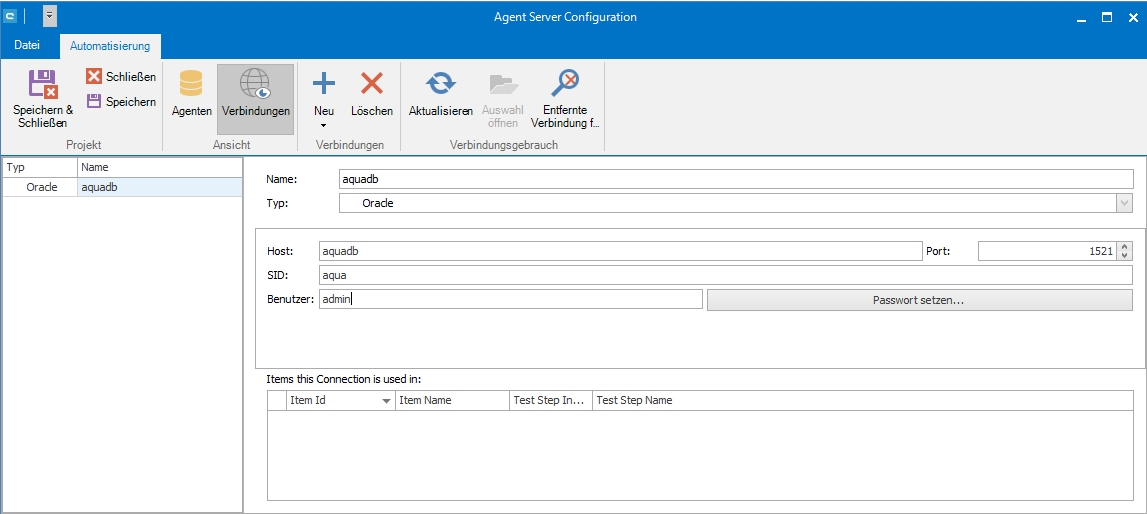The image size is (1147, 514).
Task: Select the Verbindungen globe icon
Action: coord(255,84)
